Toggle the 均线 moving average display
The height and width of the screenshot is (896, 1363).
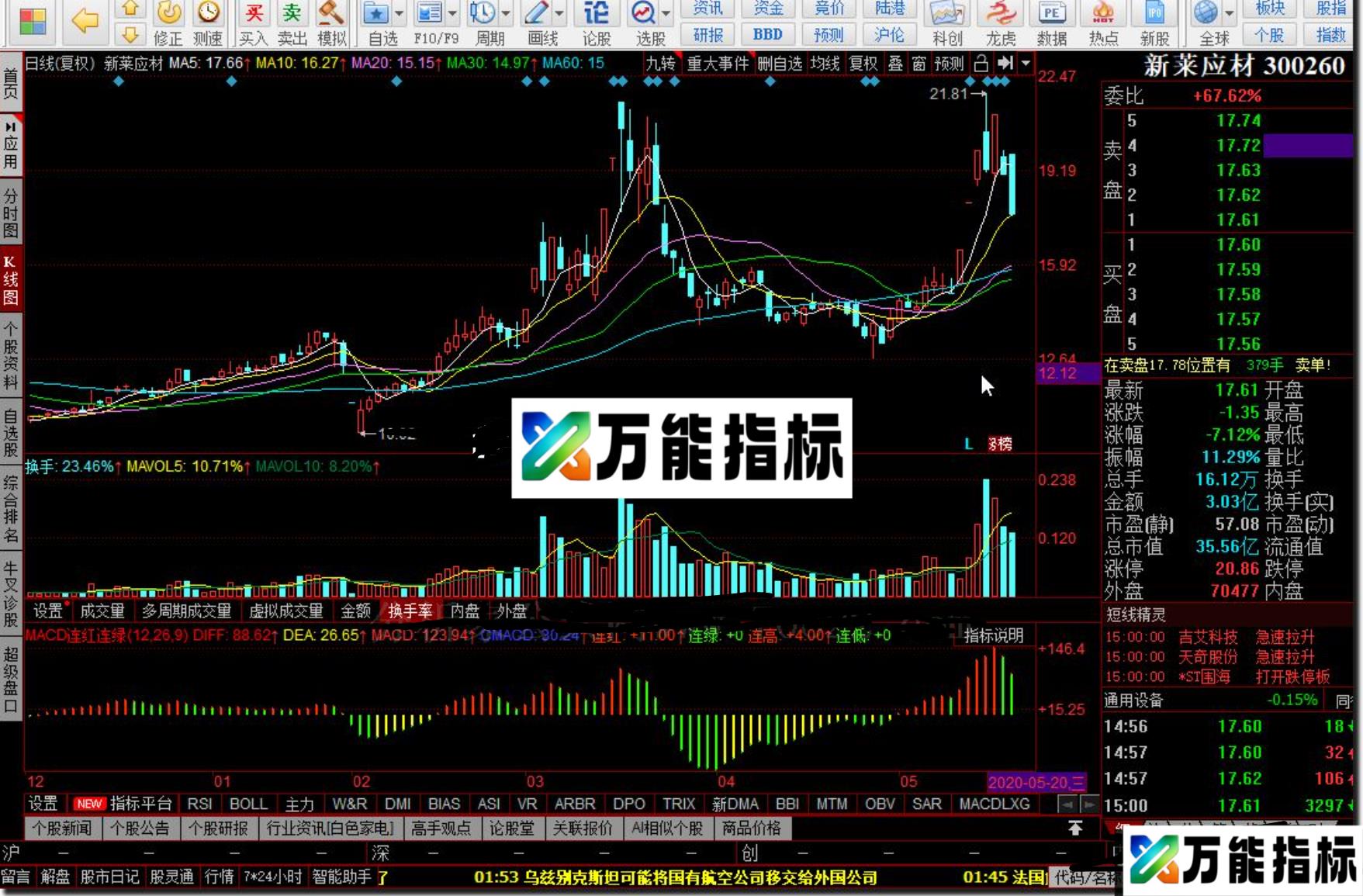click(825, 64)
